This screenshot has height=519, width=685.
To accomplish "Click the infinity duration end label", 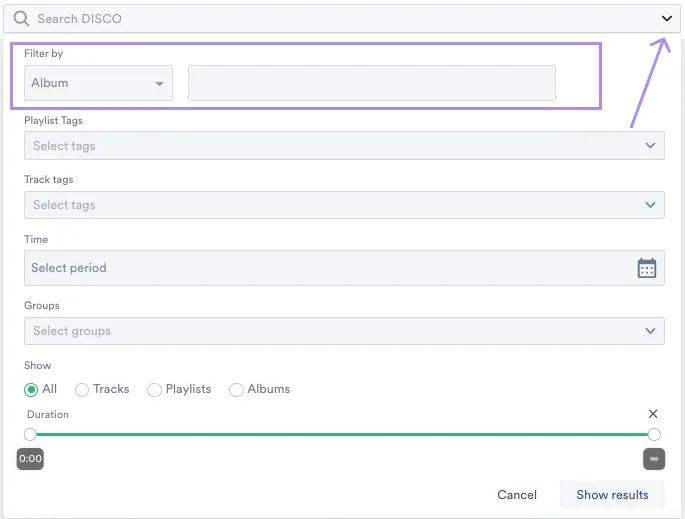I will (x=654, y=459).
